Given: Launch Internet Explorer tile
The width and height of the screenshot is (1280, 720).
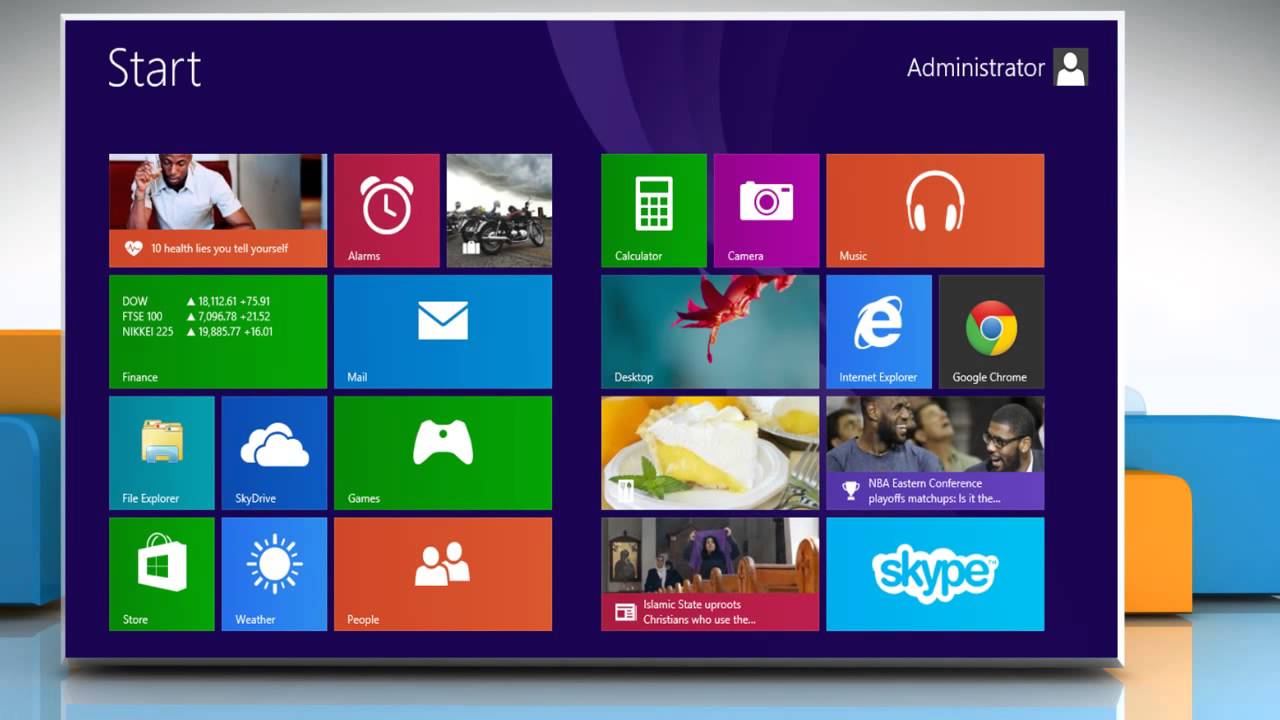Looking at the screenshot, I should pyautogui.click(x=879, y=331).
